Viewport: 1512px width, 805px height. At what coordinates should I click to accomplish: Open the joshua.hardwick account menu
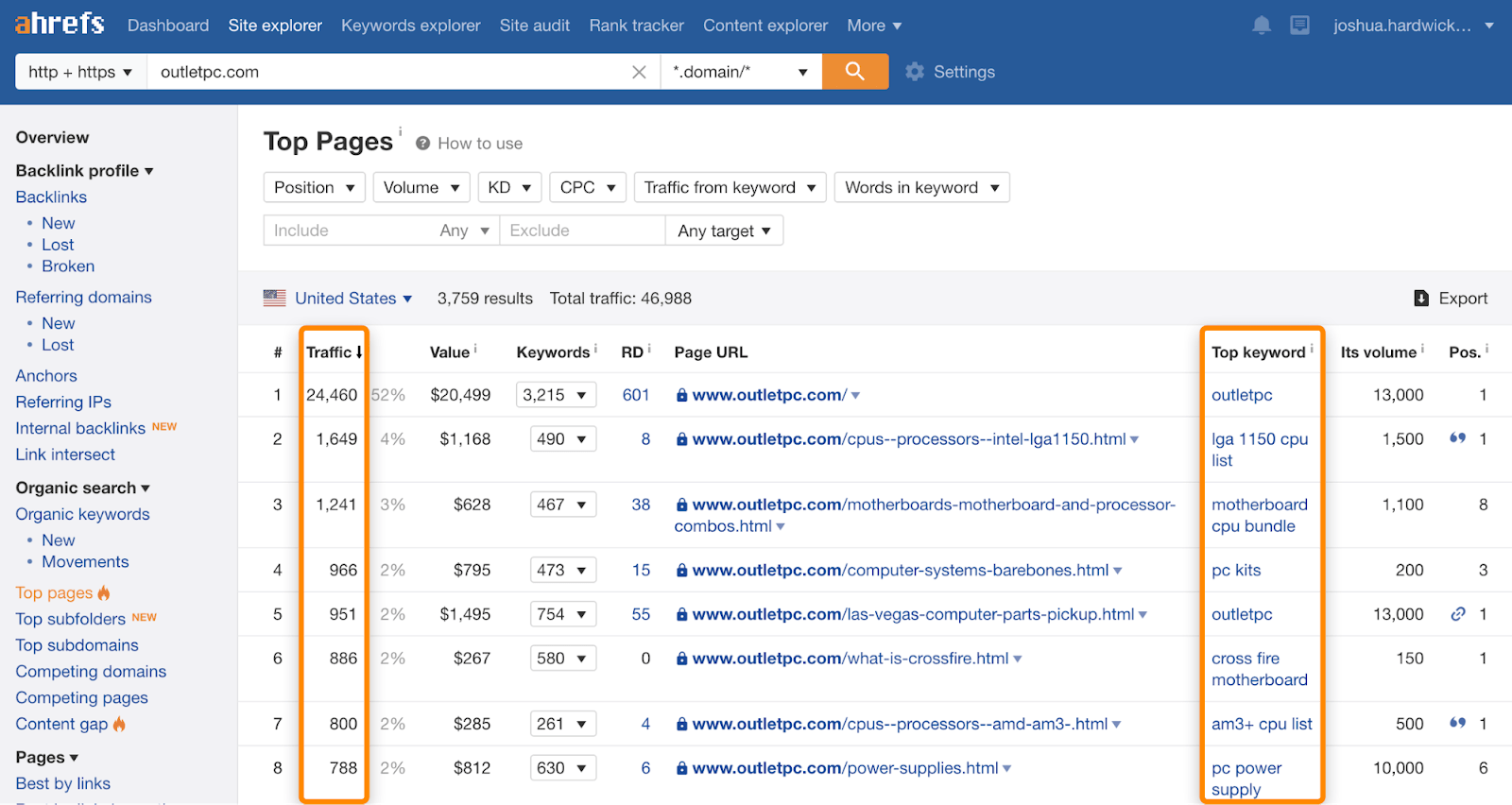[x=1413, y=26]
